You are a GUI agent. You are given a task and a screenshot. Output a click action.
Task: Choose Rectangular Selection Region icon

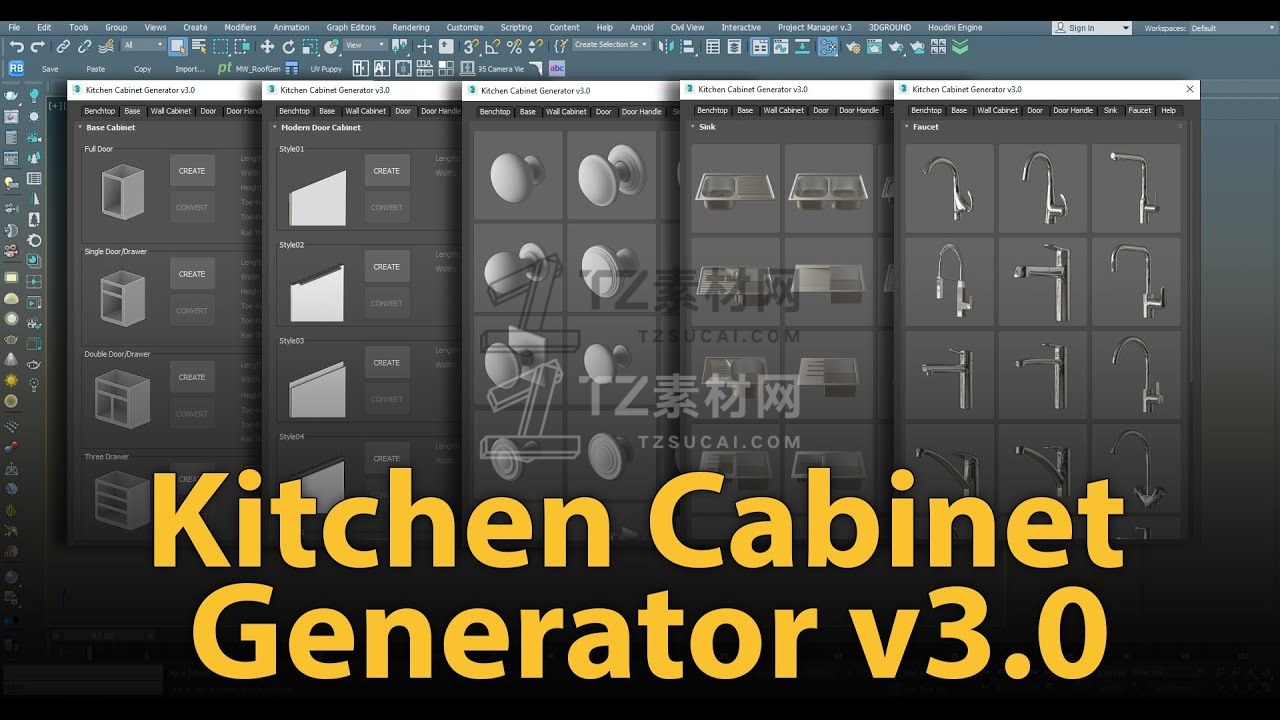click(221, 46)
